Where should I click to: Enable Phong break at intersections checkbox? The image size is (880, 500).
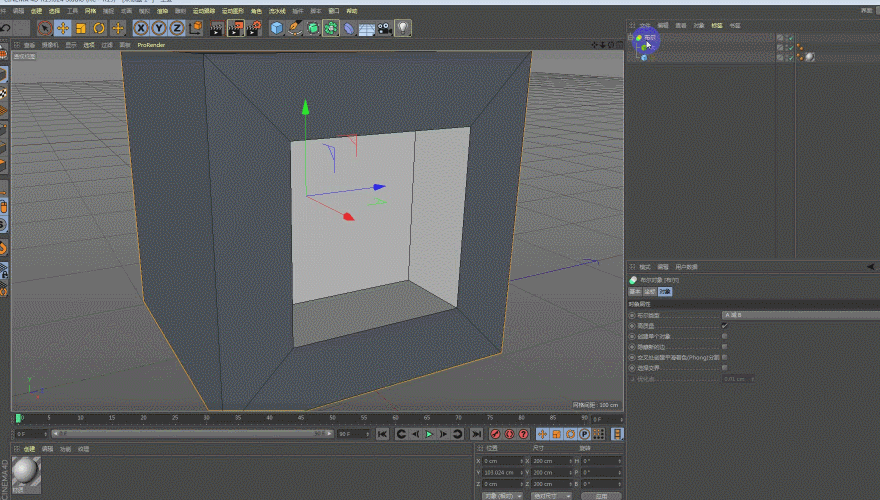(x=725, y=357)
